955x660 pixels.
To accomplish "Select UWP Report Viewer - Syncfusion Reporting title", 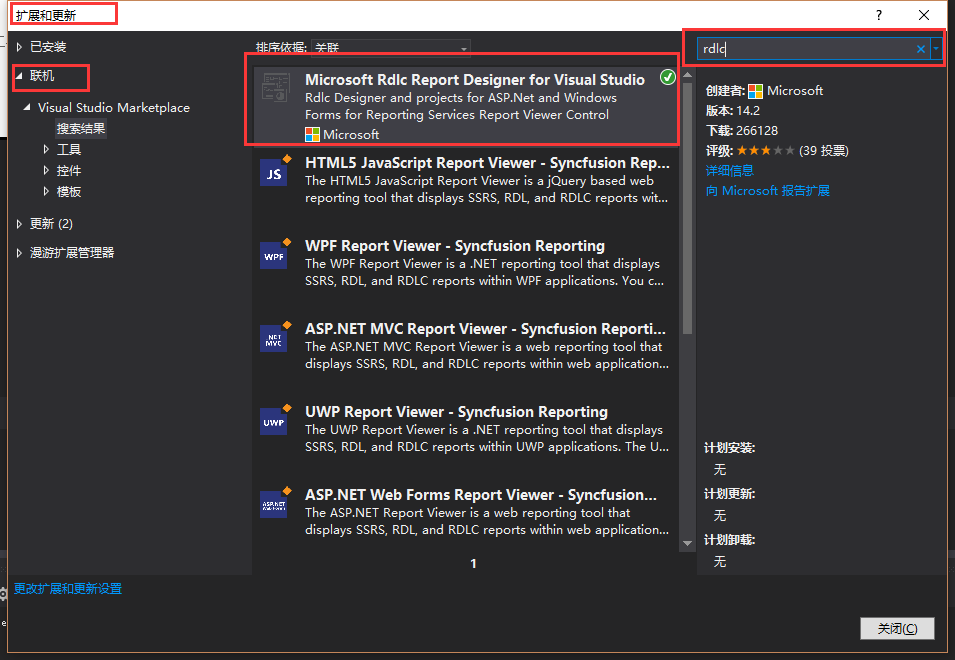I will pos(457,412).
